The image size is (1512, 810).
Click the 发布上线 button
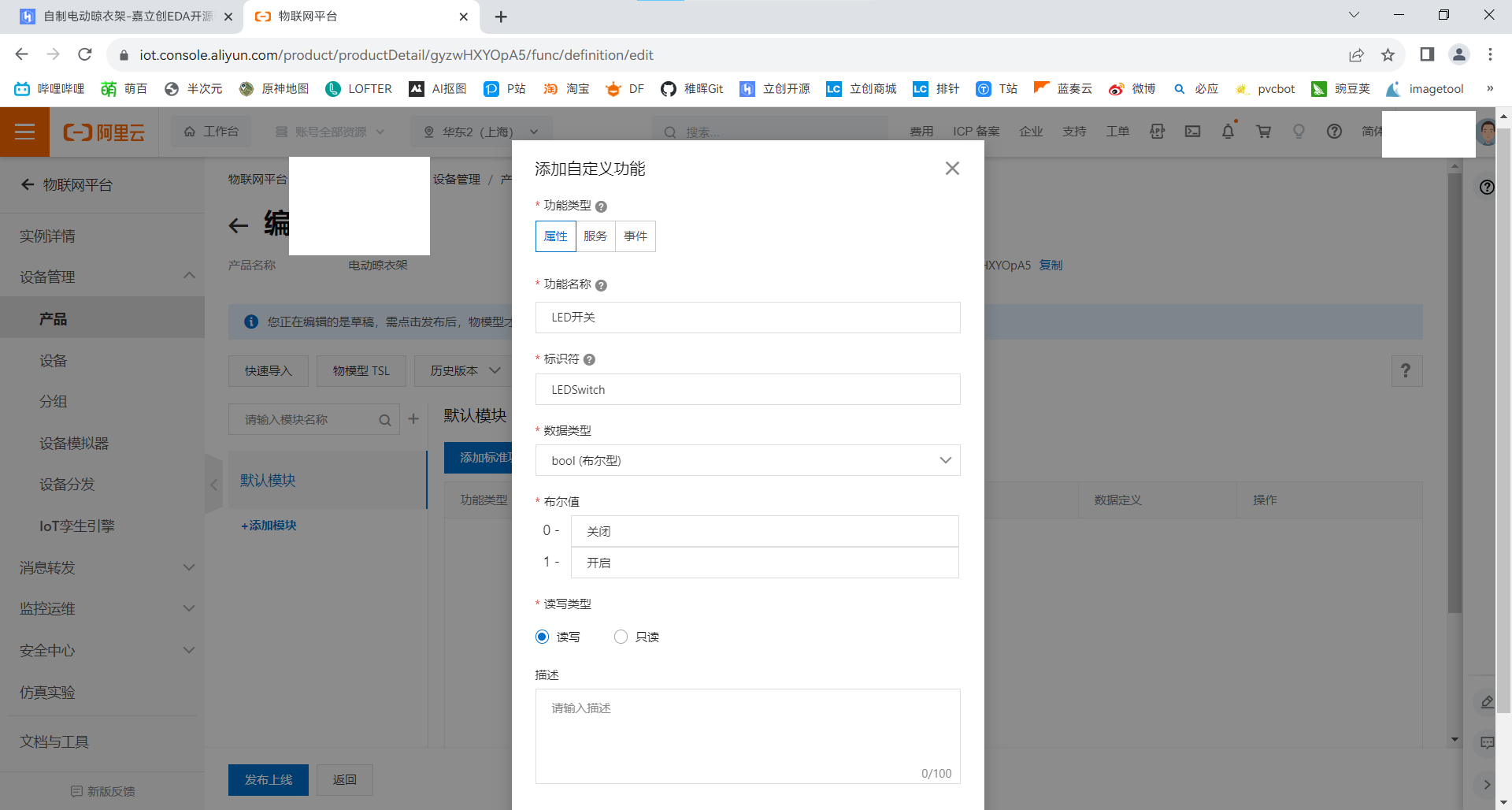268,779
